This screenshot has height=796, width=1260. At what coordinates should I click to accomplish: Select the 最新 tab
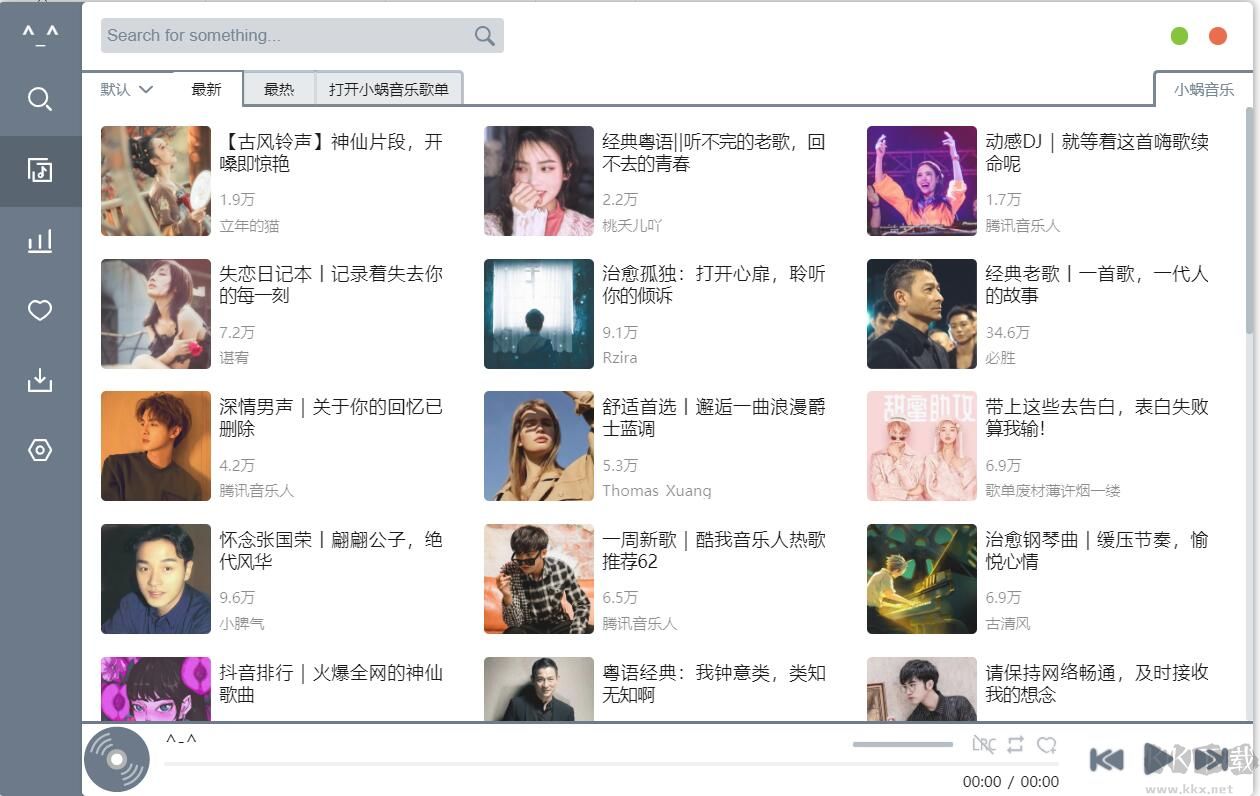[206, 89]
